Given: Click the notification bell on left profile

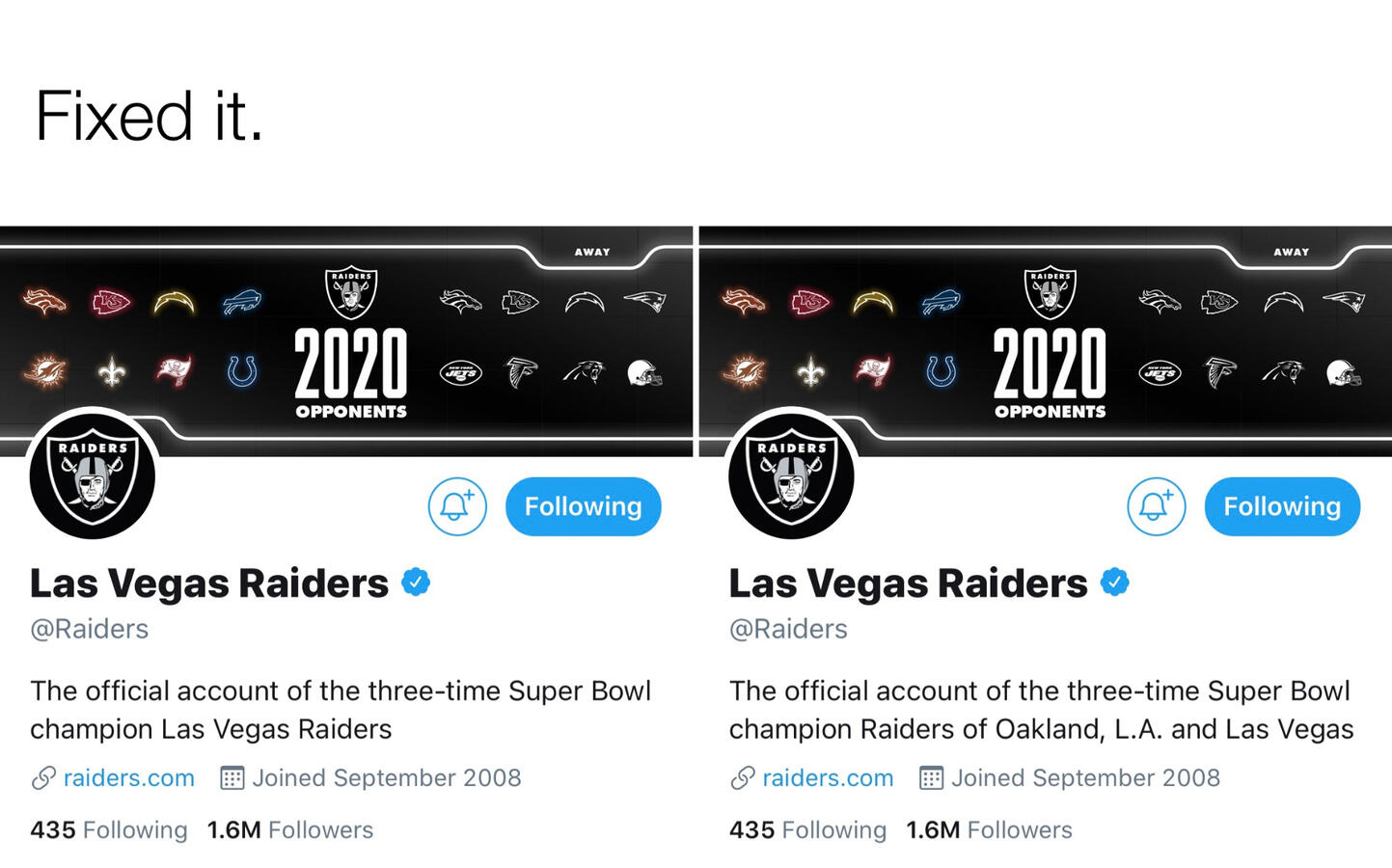Looking at the screenshot, I should point(457,506).
